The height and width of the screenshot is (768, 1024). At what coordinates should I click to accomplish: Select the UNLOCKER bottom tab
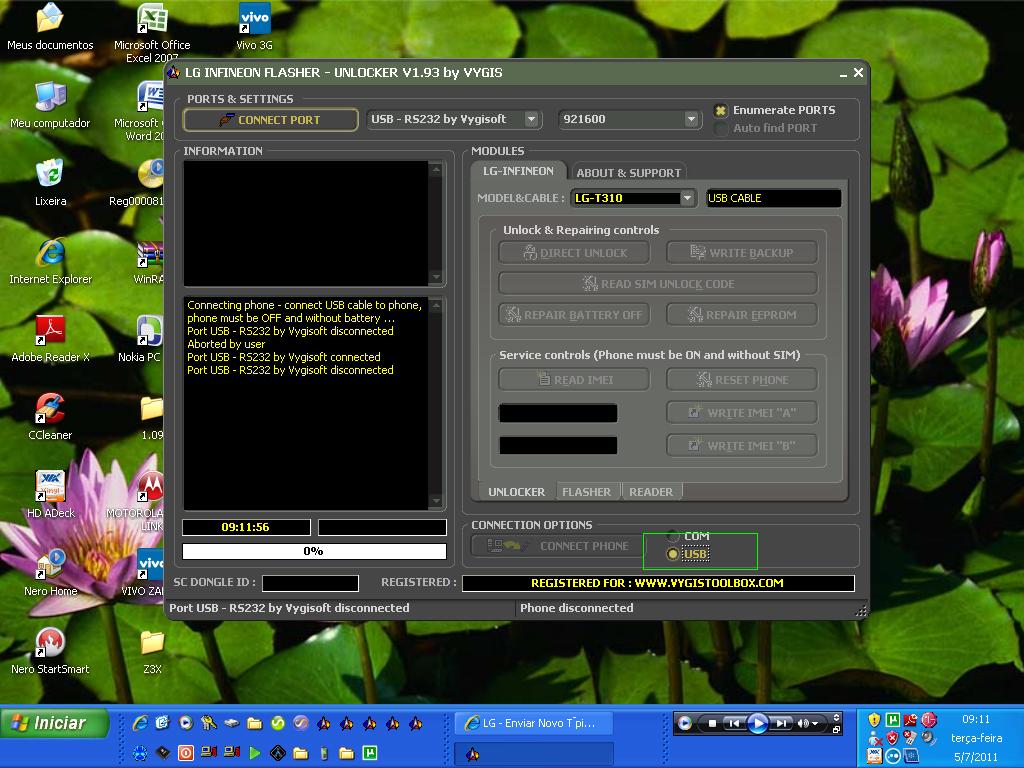click(516, 492)
